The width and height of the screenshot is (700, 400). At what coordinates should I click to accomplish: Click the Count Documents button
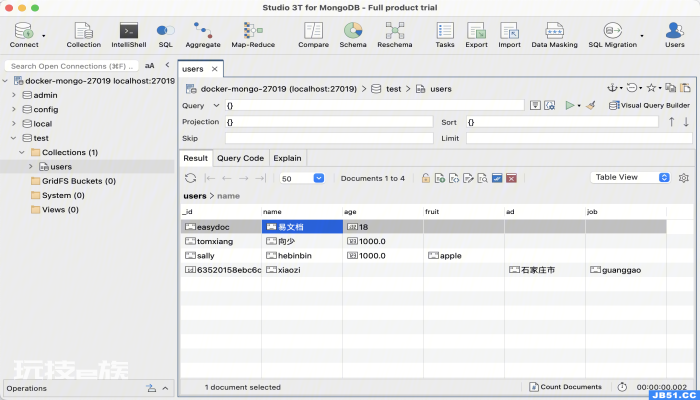point(566,387)
